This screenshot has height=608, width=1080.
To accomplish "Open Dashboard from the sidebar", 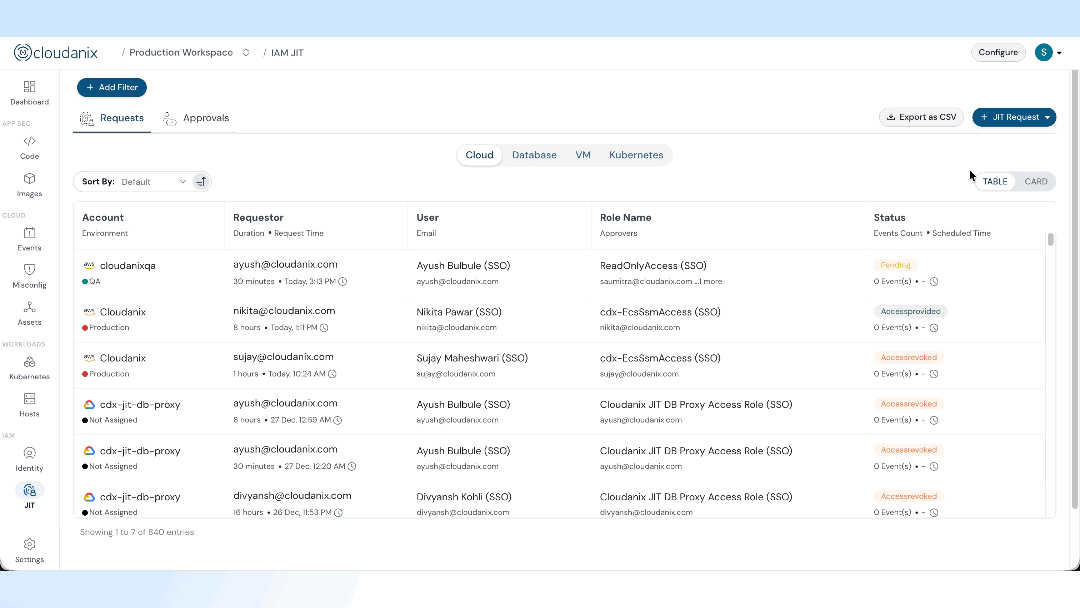I will point(29,92).
